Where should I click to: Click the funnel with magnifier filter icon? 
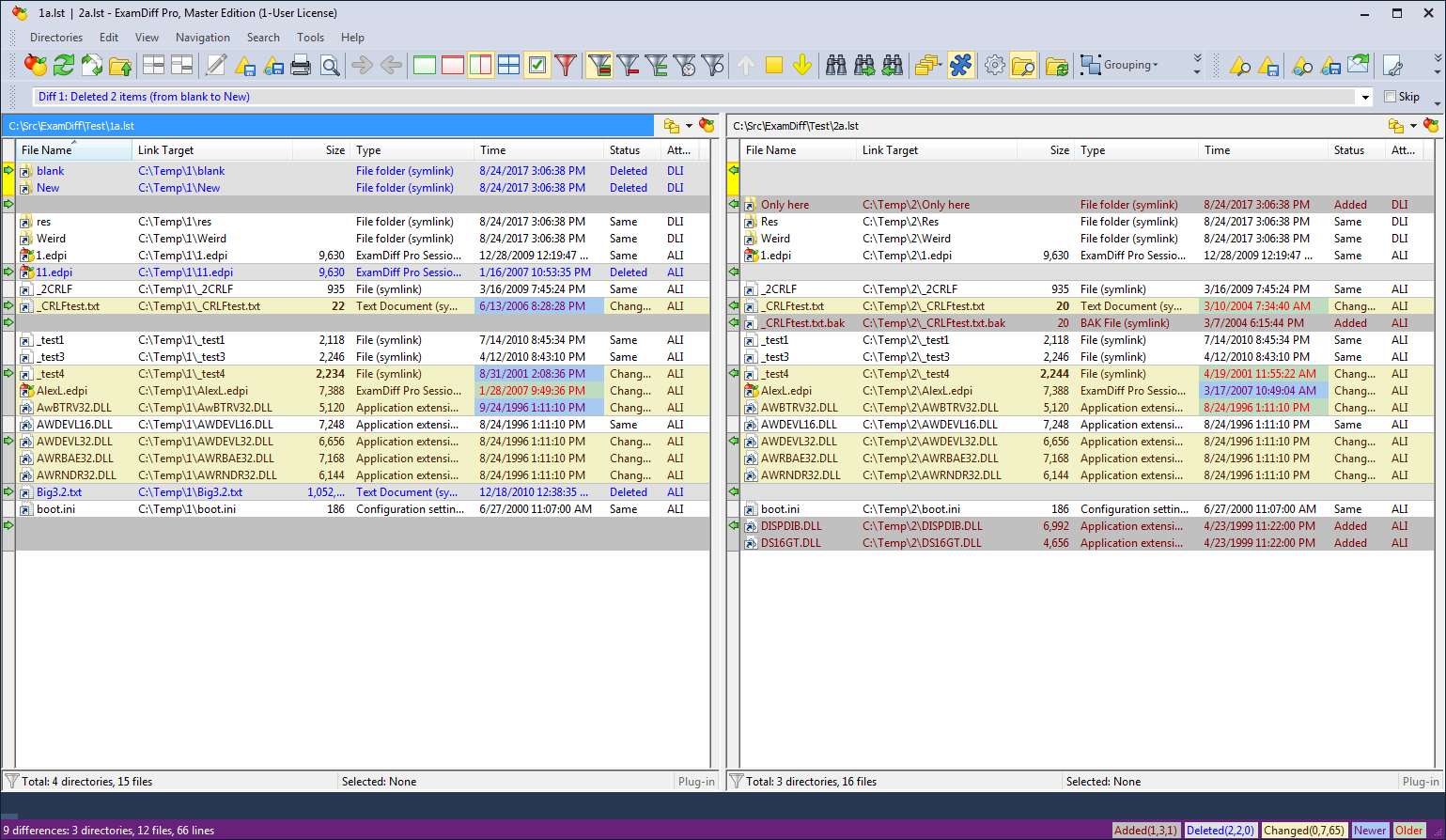coord(713,65)
